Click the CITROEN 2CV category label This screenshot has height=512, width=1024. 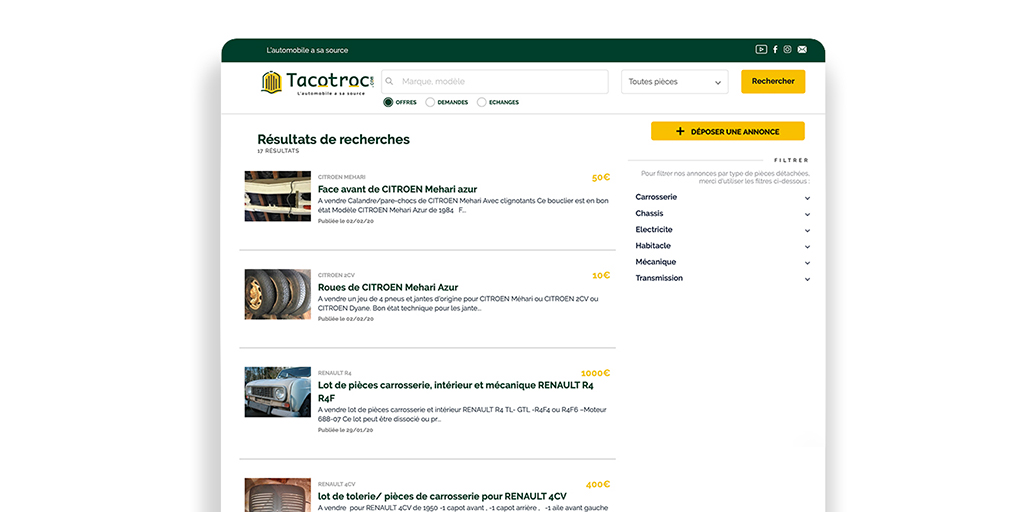click(336, 275)
